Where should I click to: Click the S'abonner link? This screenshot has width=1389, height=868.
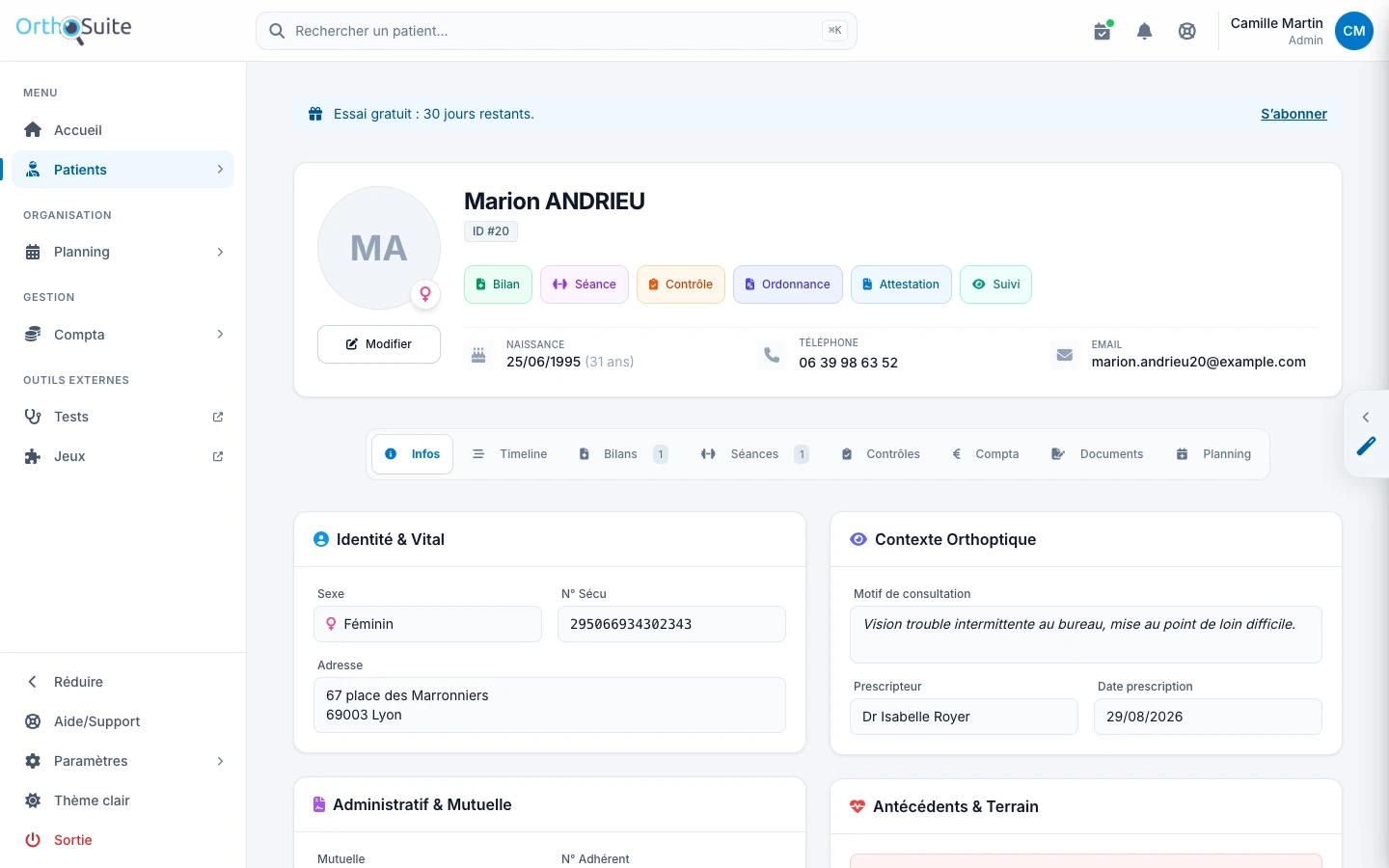(x=1294, y=114)
